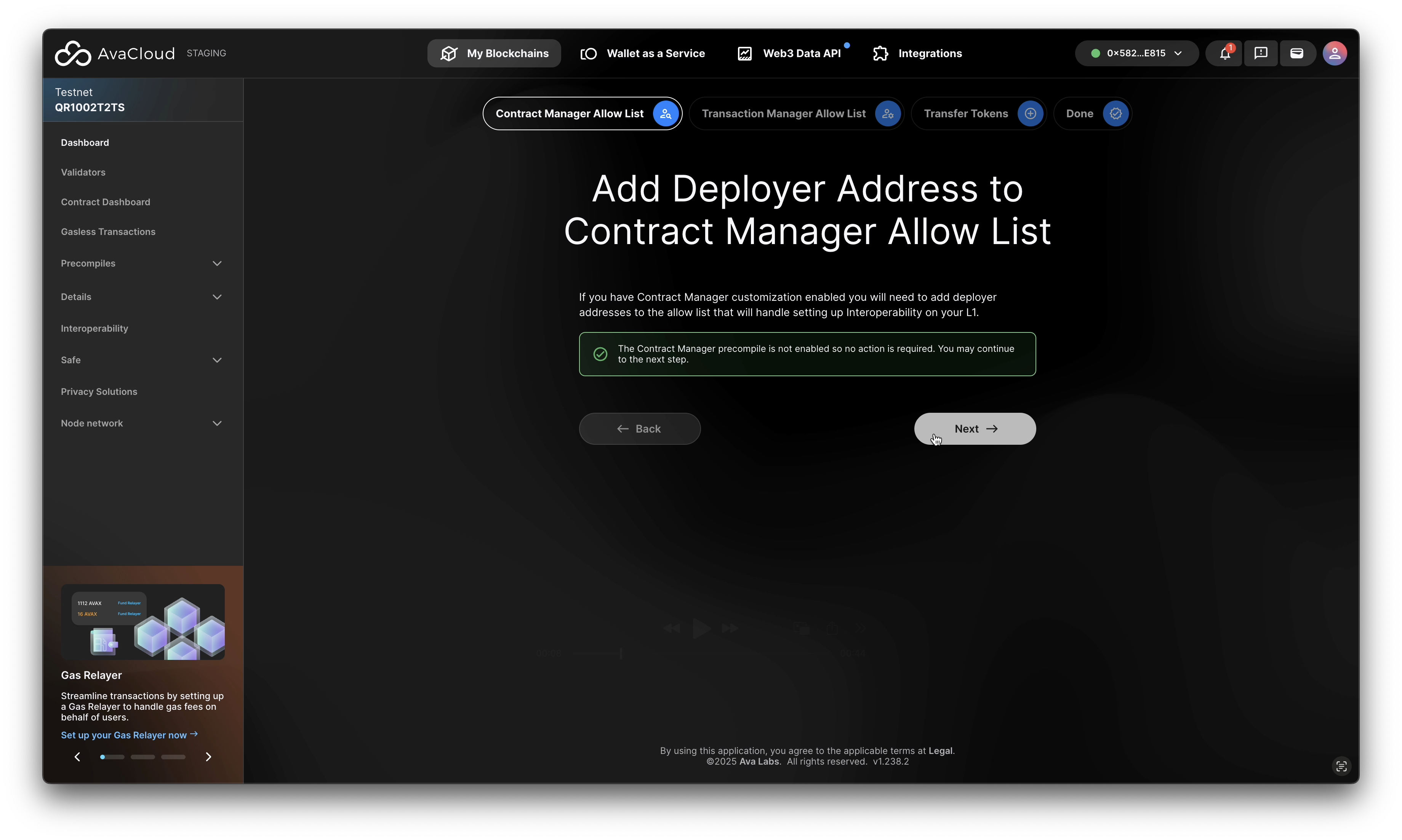Click the Transfer Tokens step icon

[1030, 114]
